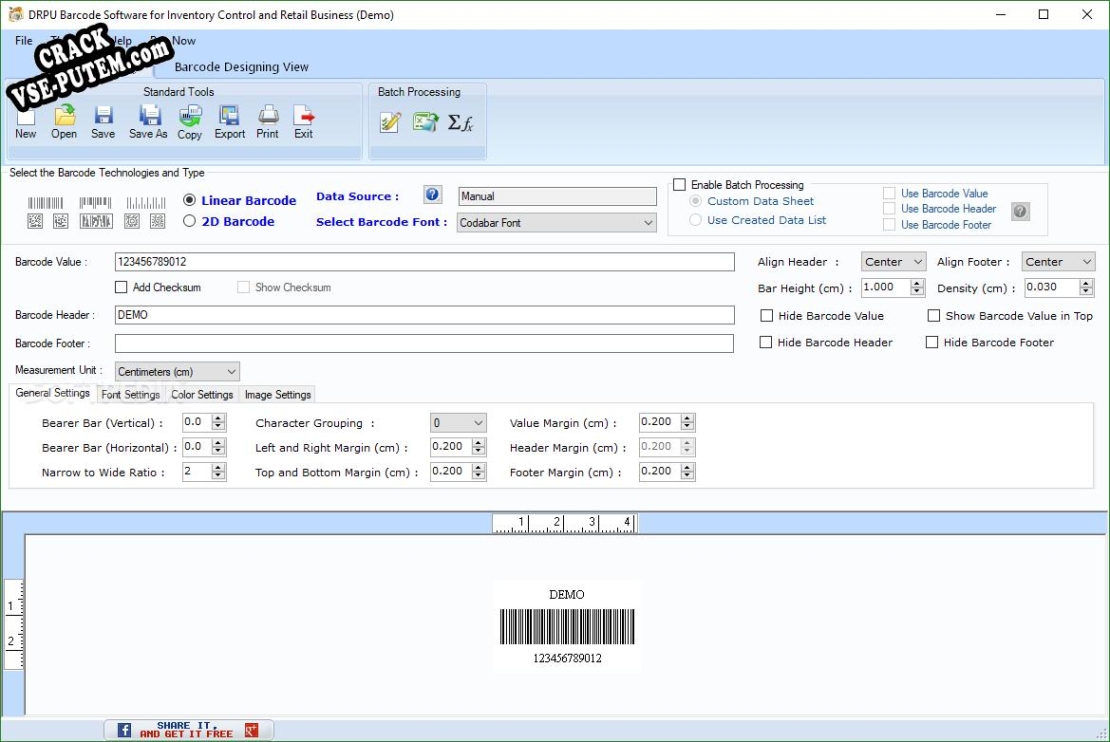
Task: Click the Data Source Manual field
Action: click(x=557, y=196)
